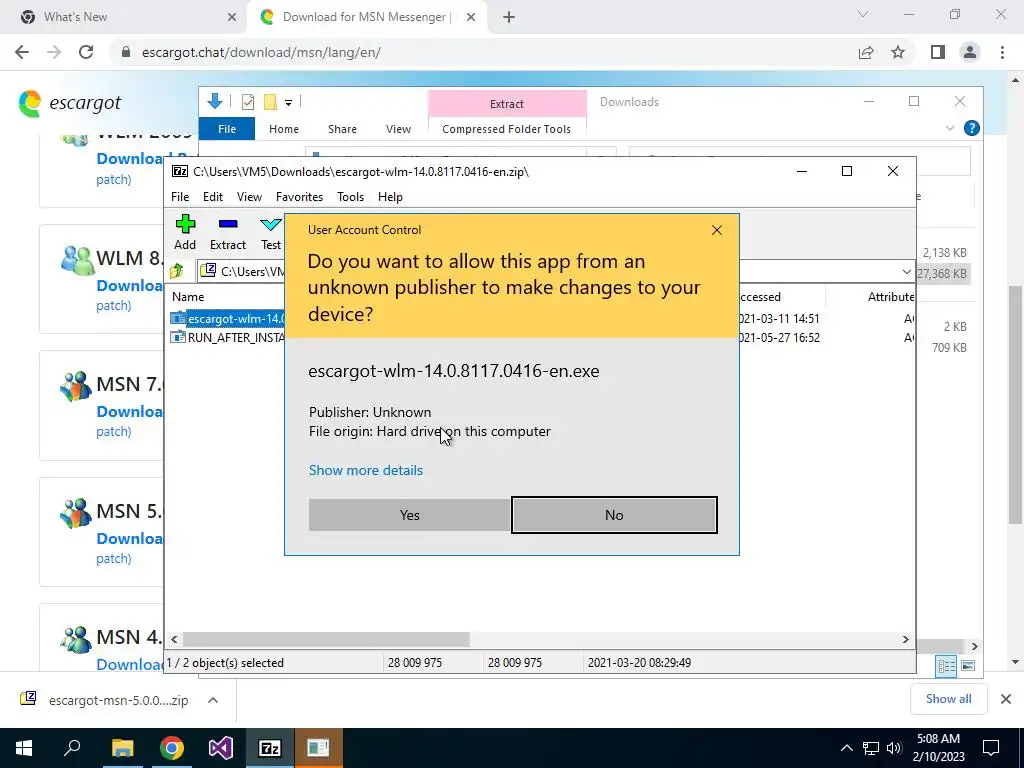Open the 7-Zip Favorites menu
The image size is (1024, 768).
299,197
